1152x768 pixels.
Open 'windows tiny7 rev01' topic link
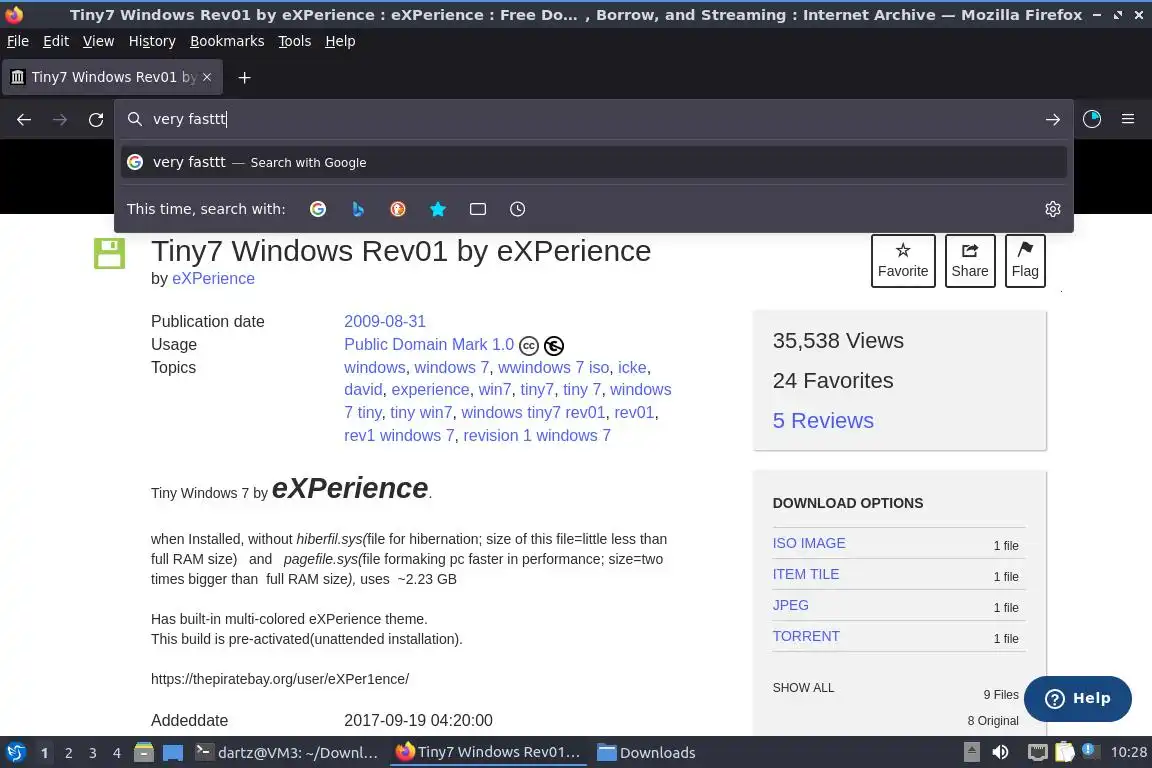pos(533,412)
